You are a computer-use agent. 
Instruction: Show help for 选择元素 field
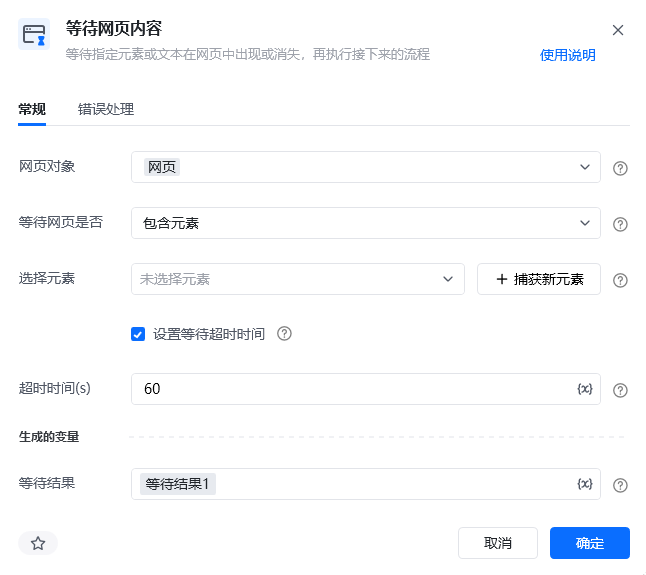click(620, 280)
